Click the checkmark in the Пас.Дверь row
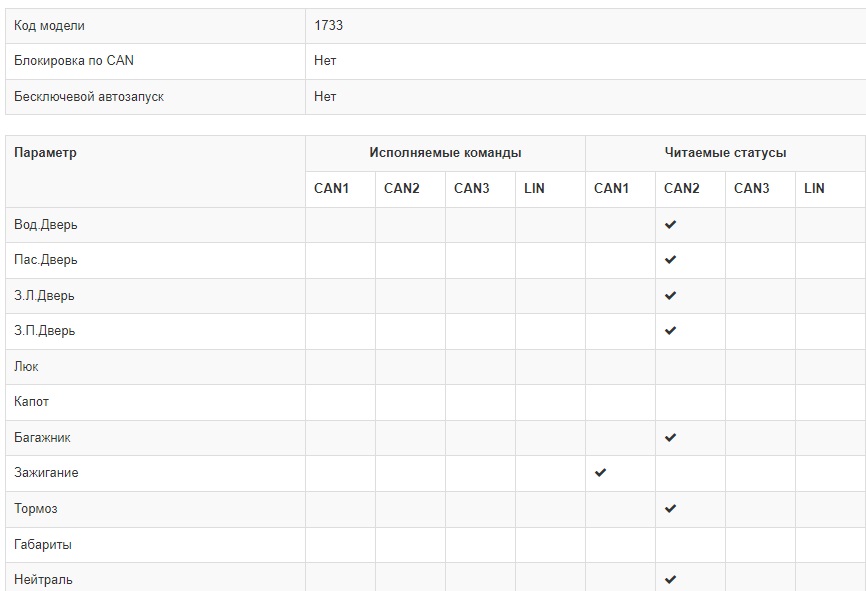This screenshot has height=591, width=866. pyautogui.click(x=670, y=260)
